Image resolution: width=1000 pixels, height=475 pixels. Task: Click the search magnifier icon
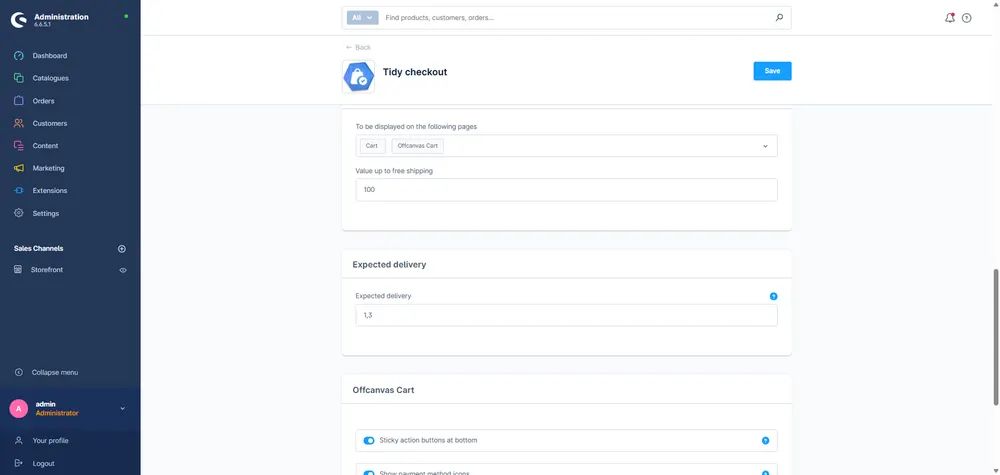pos(779,18)
